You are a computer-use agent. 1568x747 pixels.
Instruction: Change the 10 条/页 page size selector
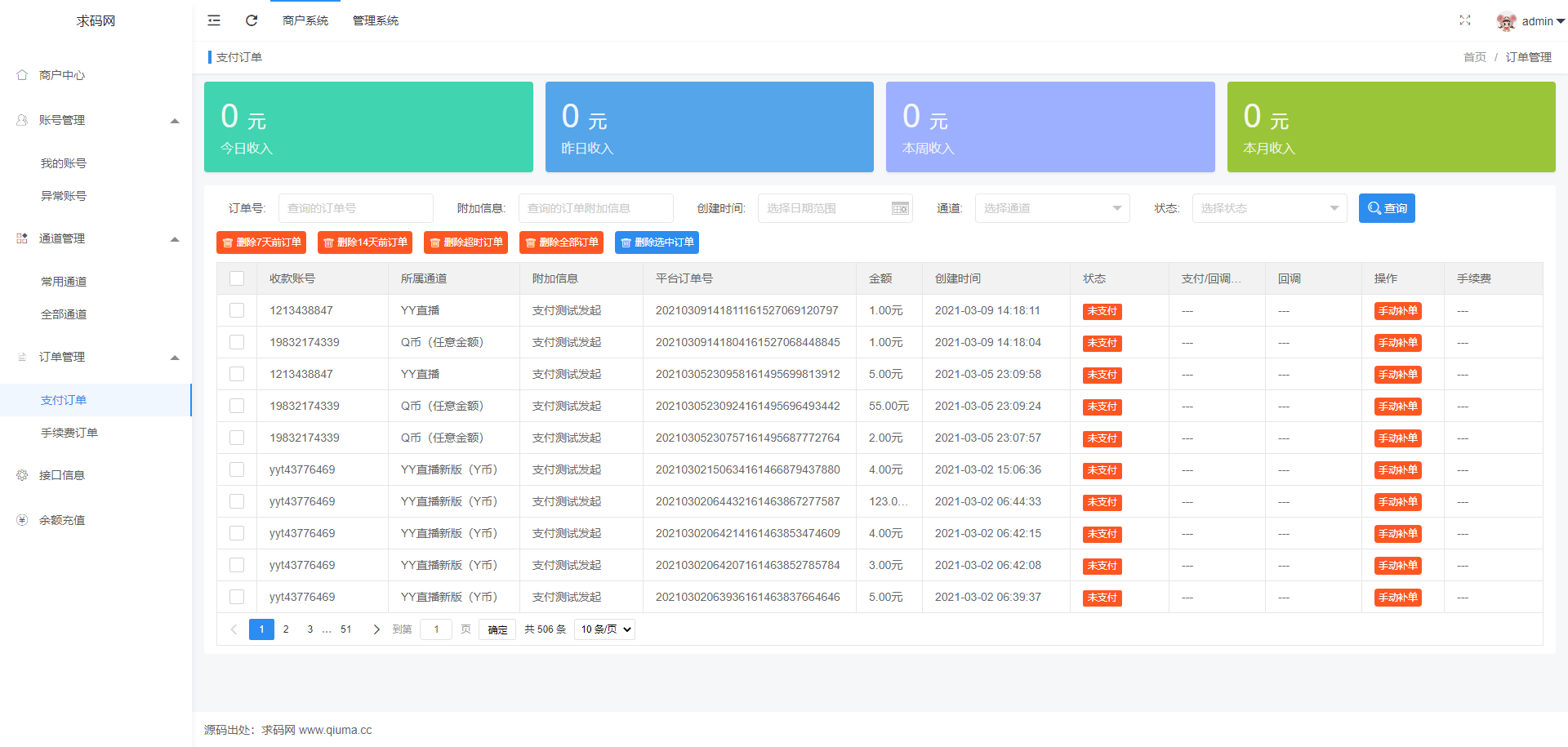pos(605,629)
